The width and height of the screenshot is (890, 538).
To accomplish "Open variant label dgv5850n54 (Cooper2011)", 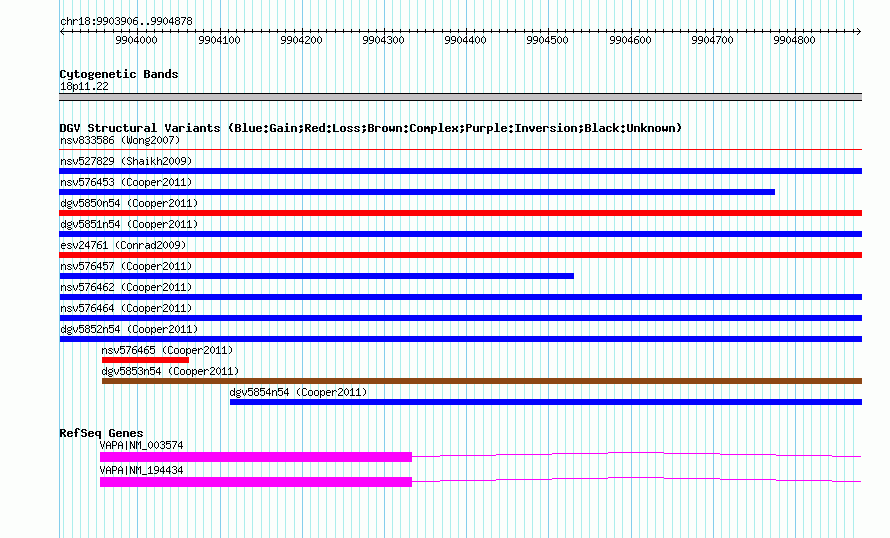I will coord(129,203).
